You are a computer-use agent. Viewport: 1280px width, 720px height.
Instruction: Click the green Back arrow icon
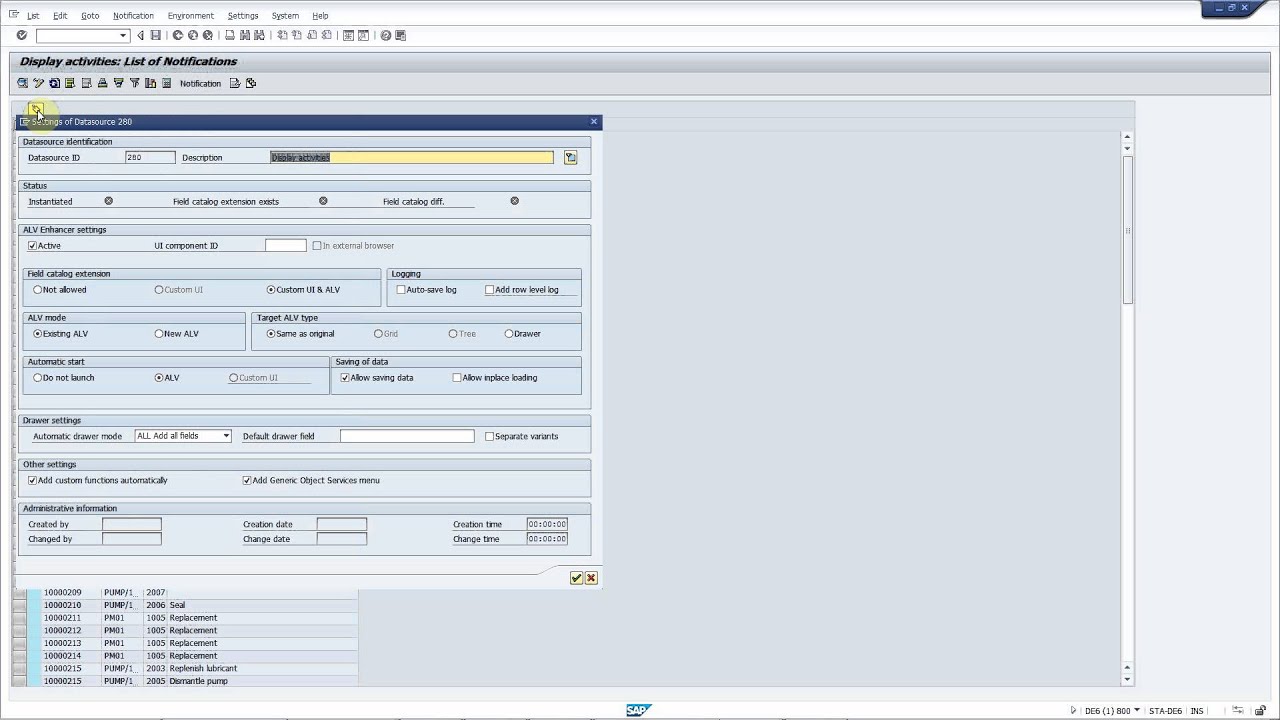178,35
